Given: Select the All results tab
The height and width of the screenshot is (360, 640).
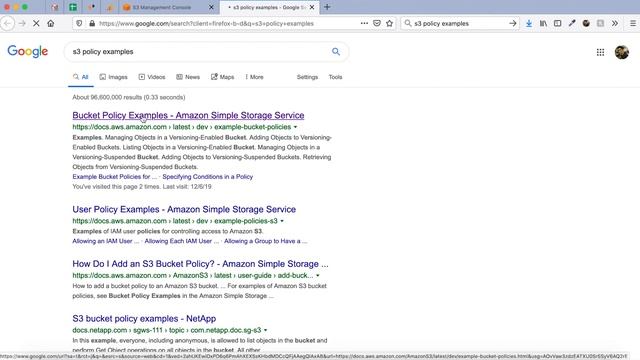Looking at the screenshot, I should [81, 77].
